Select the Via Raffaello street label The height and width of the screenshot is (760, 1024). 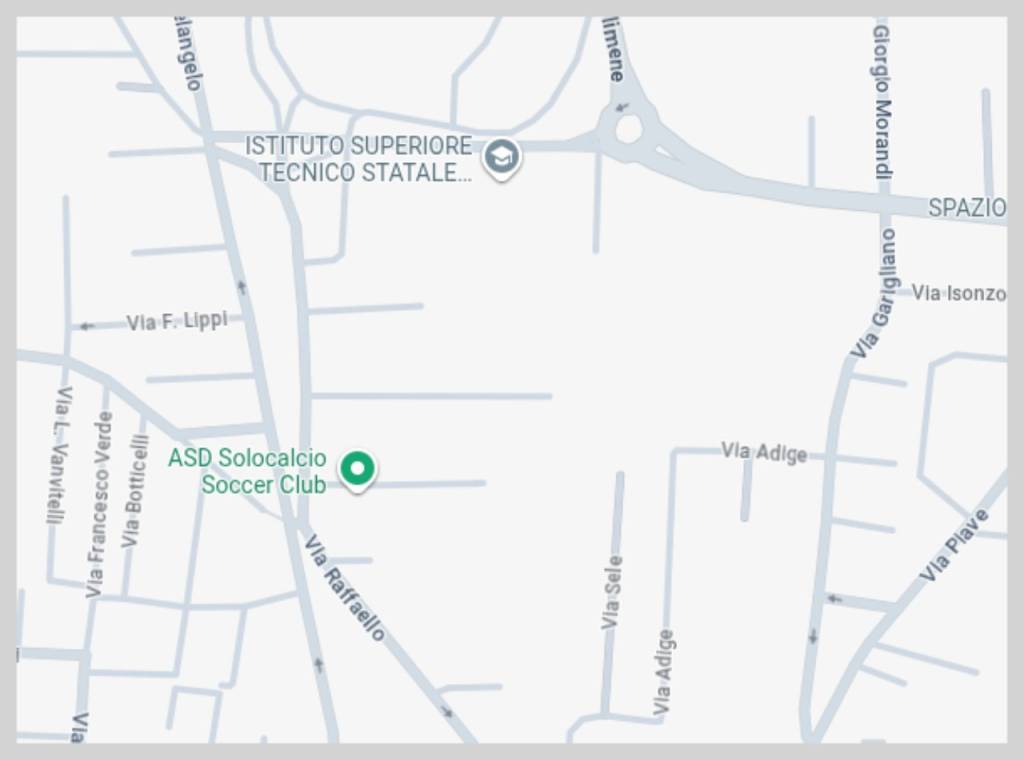click(x=345, y=588)
